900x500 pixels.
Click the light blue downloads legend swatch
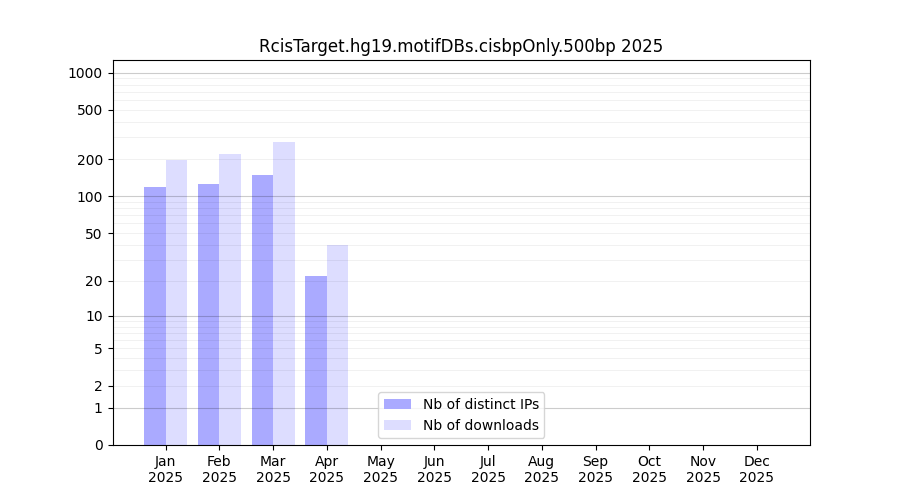pyautogui.click(x=397, y=425)
